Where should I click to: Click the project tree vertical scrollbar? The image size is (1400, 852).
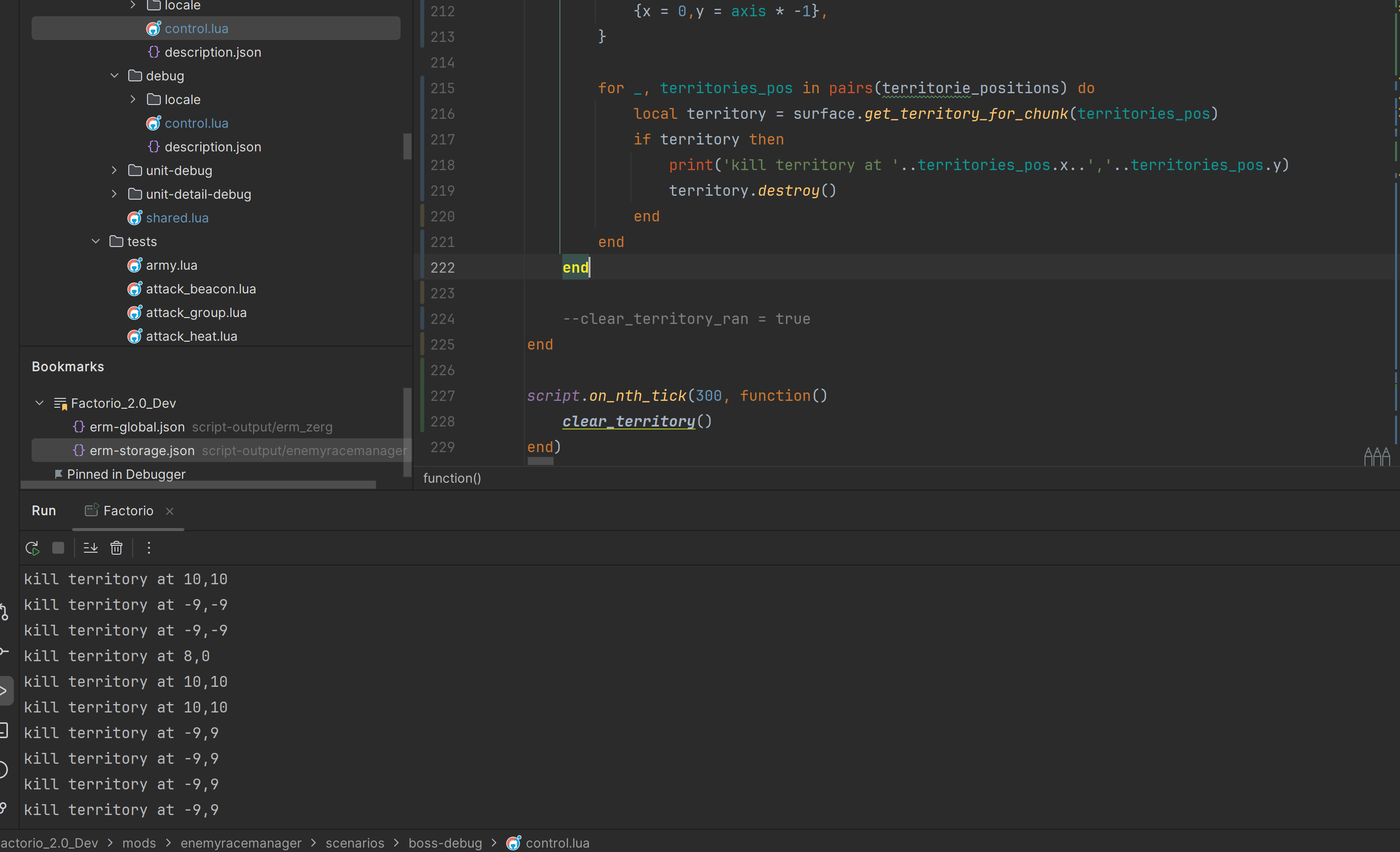407,146
